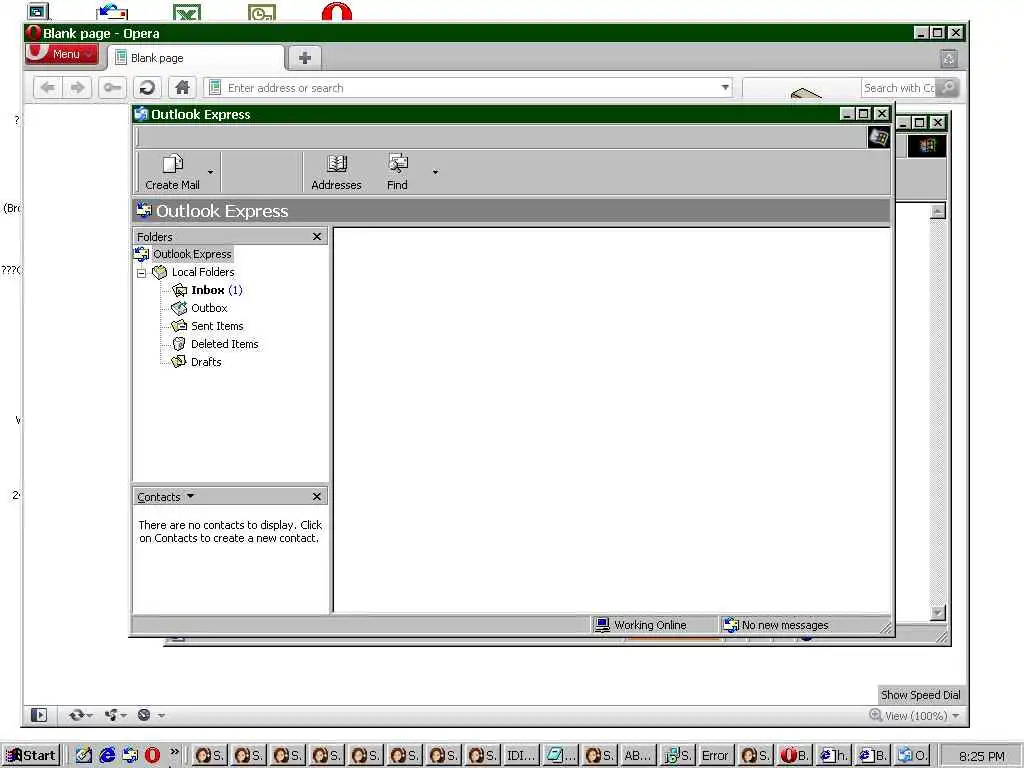Toggle the Opera panels sidebar button
This screenshot has height=768, width=1024.
click(39, 715)
